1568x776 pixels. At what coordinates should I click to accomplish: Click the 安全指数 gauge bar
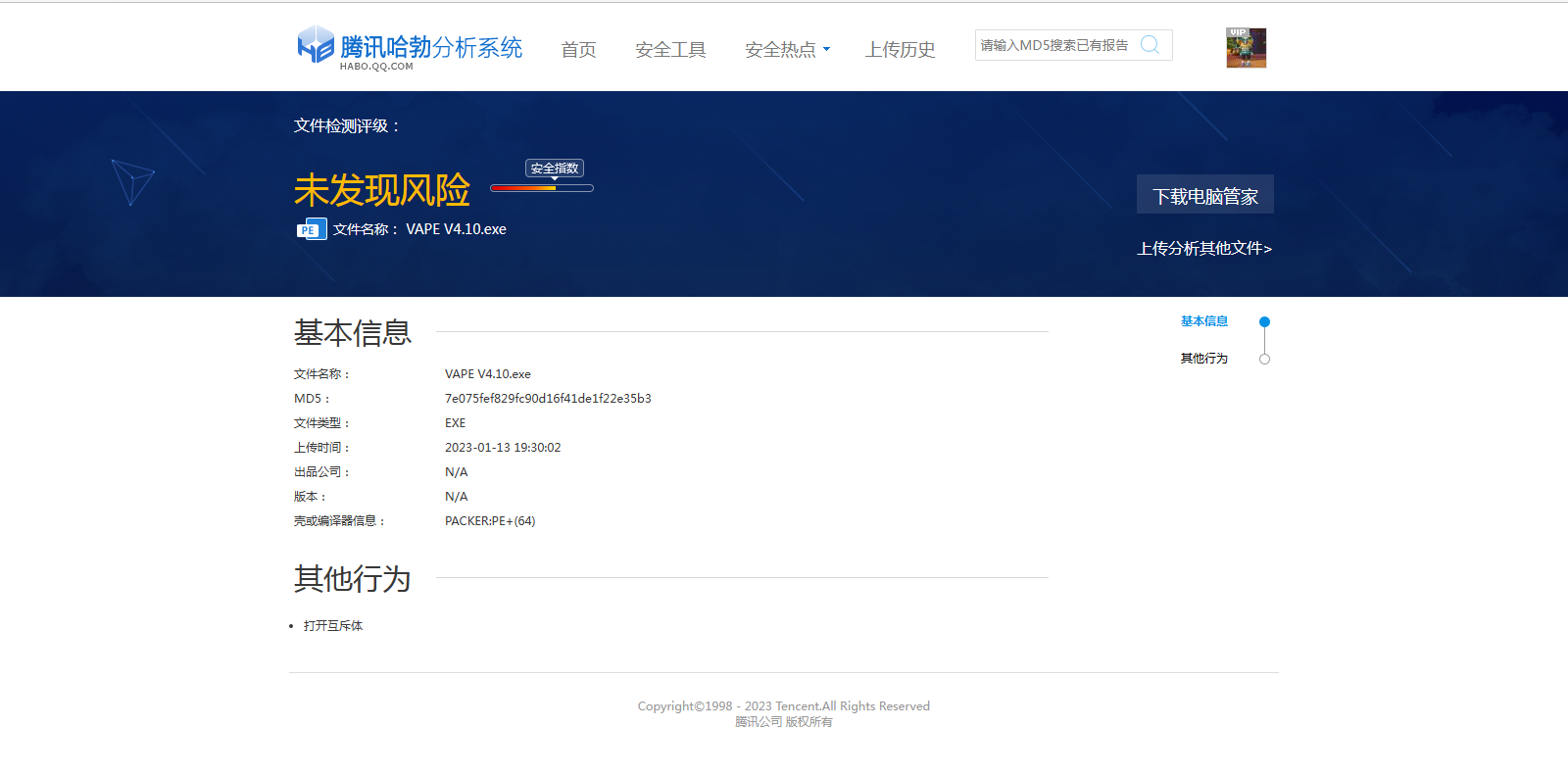[x=542, y=188]
